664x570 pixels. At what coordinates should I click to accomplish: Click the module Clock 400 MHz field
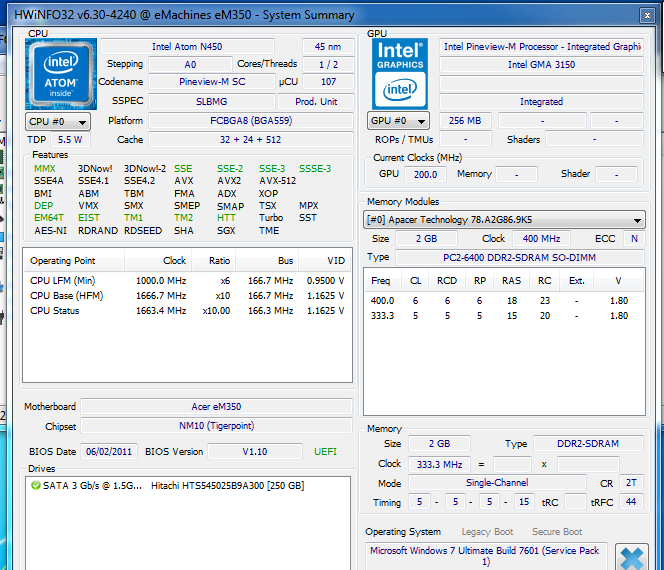541,239
